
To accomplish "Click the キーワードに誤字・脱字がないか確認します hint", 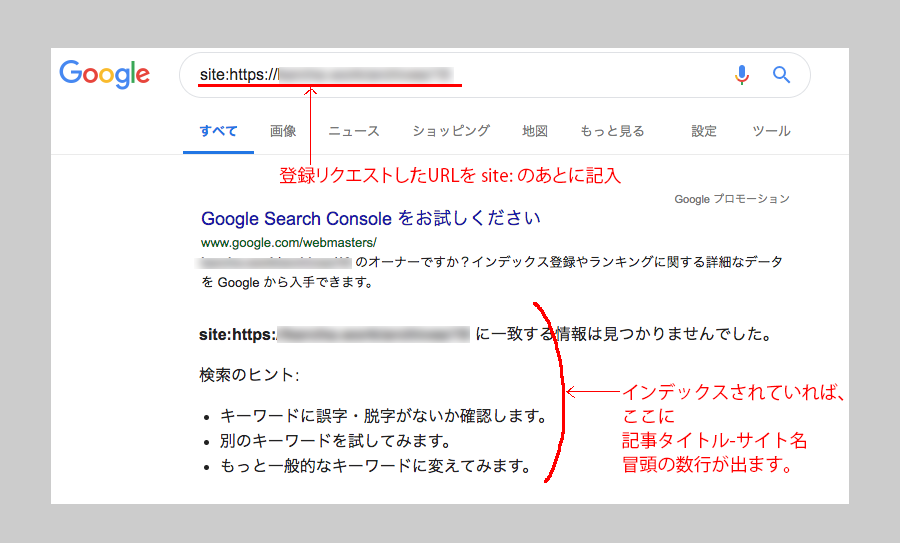I will [x=383, y=415].
